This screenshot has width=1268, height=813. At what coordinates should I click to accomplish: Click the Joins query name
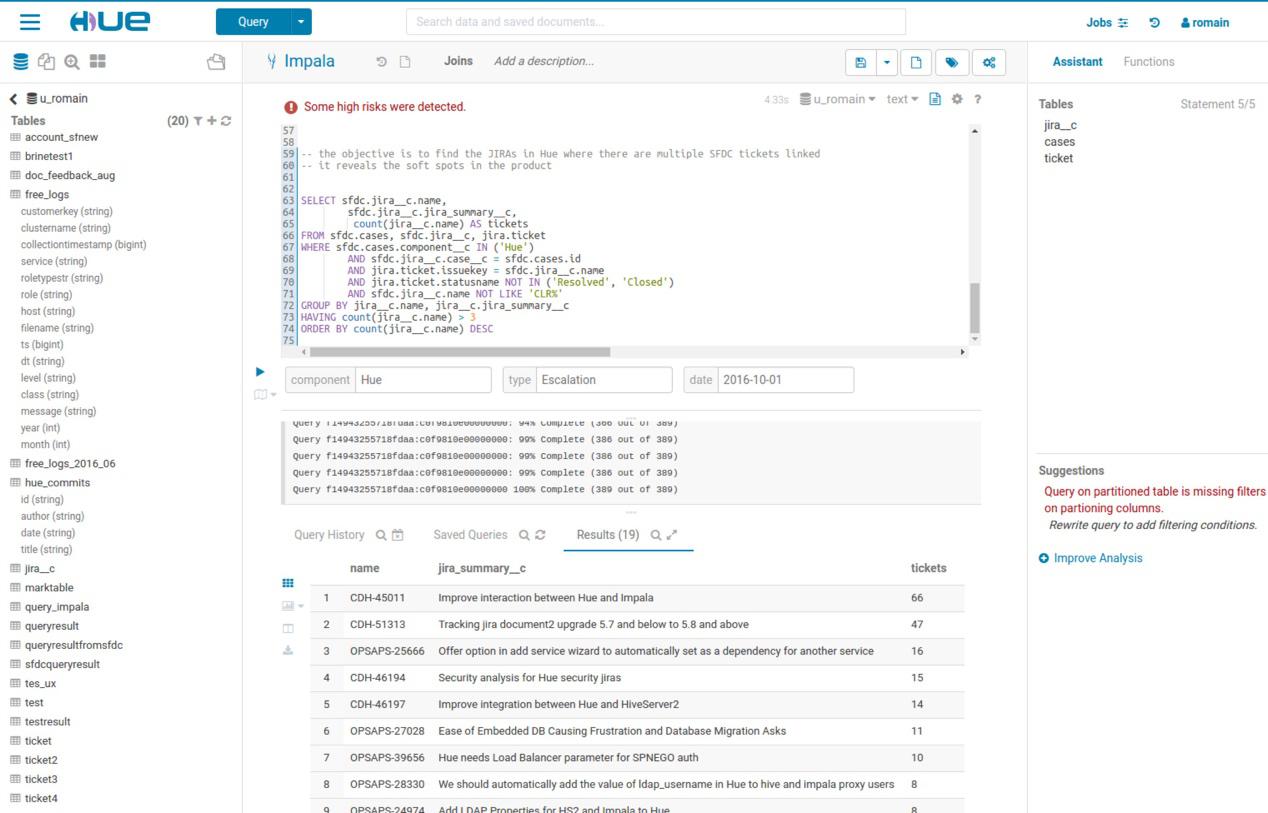[458, 61]
